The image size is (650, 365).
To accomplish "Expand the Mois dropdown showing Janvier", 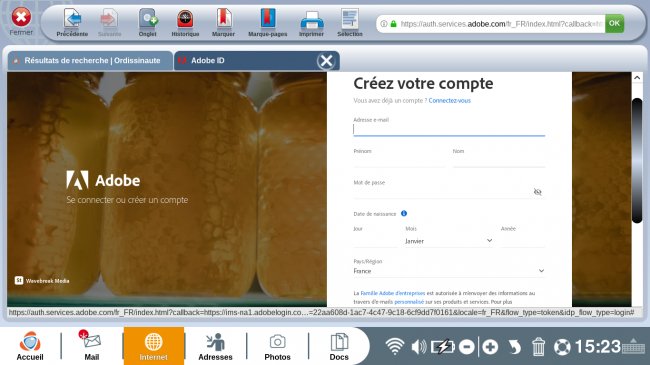I will click(x=449, y=241).
